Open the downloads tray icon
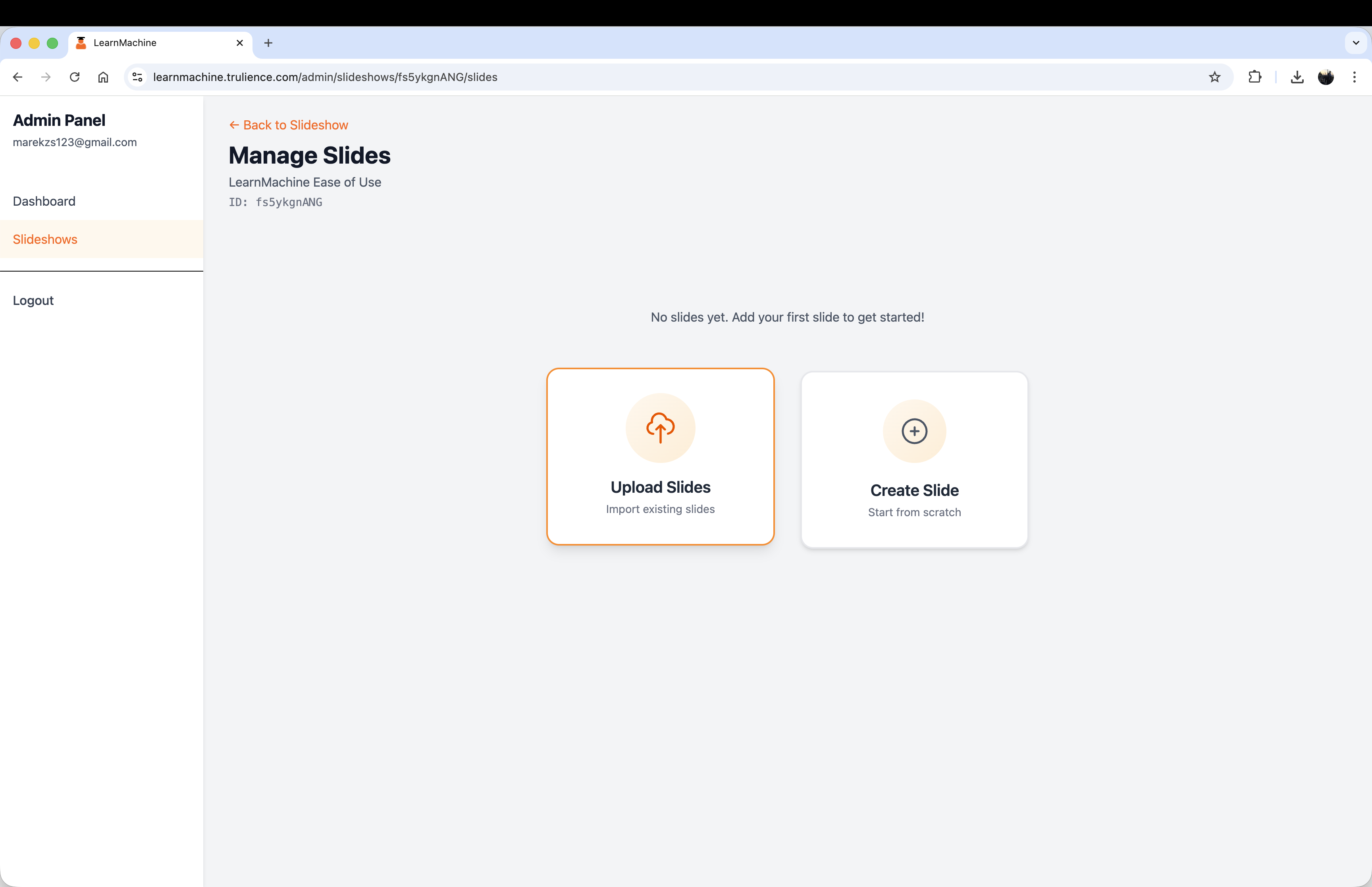 coord(1297,77)
